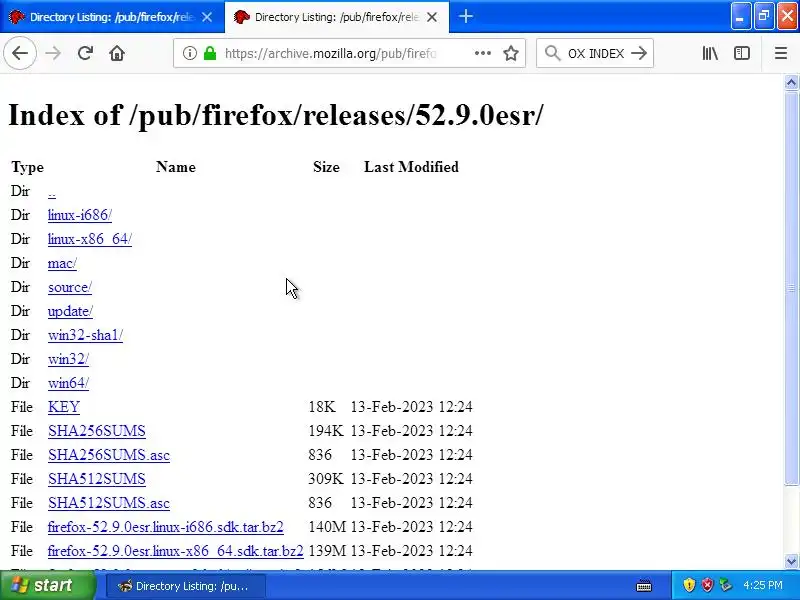
Task: Open the mac/ directory
Action: tap(62, 263)
